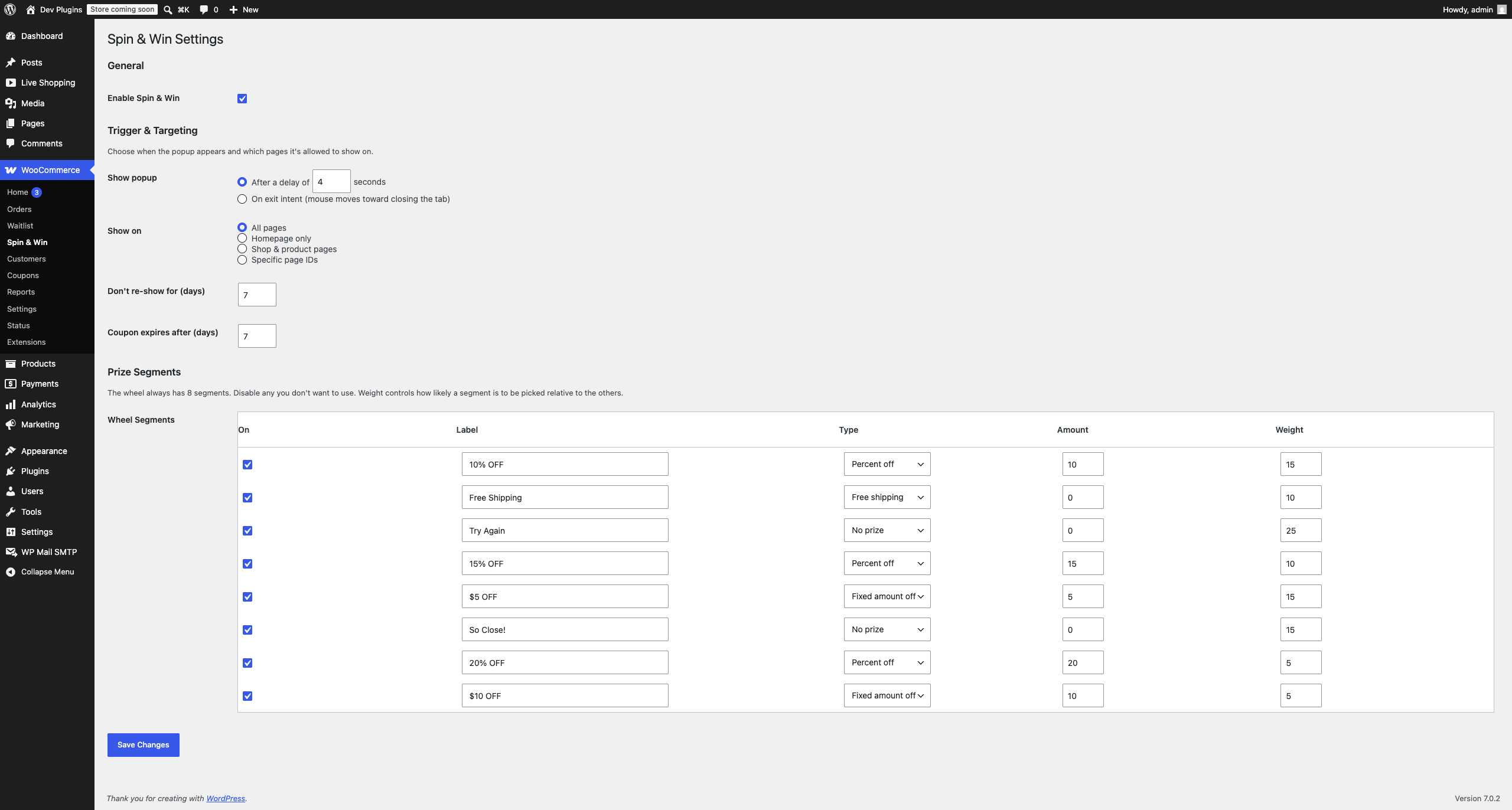This screenshot has width=1512, height=810.
Task: Click the Live Shopping play icon
Action: (11, 83)
